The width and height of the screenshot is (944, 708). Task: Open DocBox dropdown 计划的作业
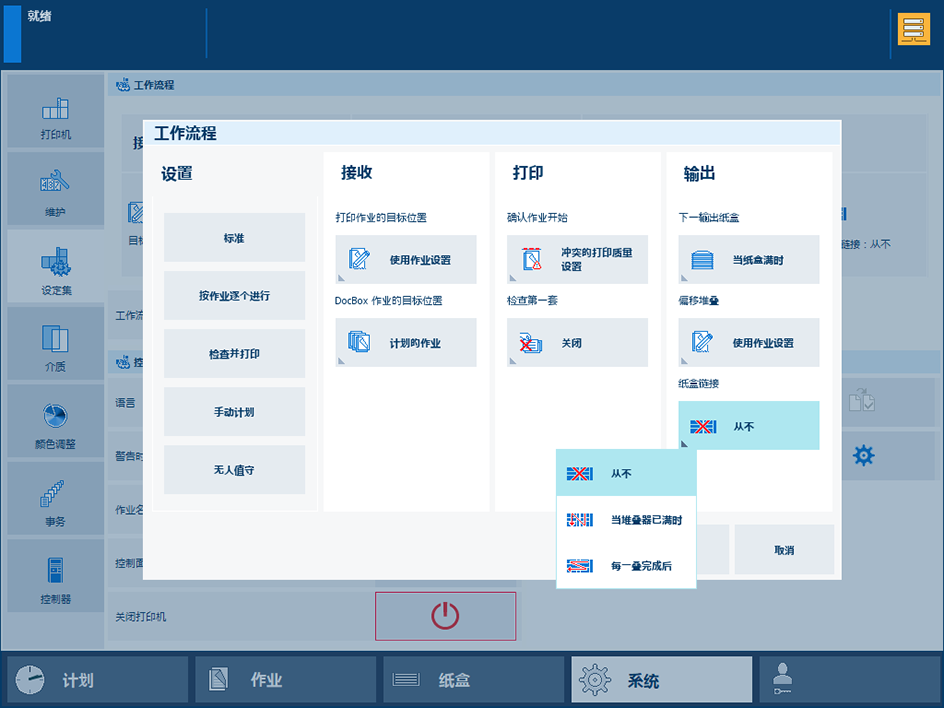tap(406, 343)
